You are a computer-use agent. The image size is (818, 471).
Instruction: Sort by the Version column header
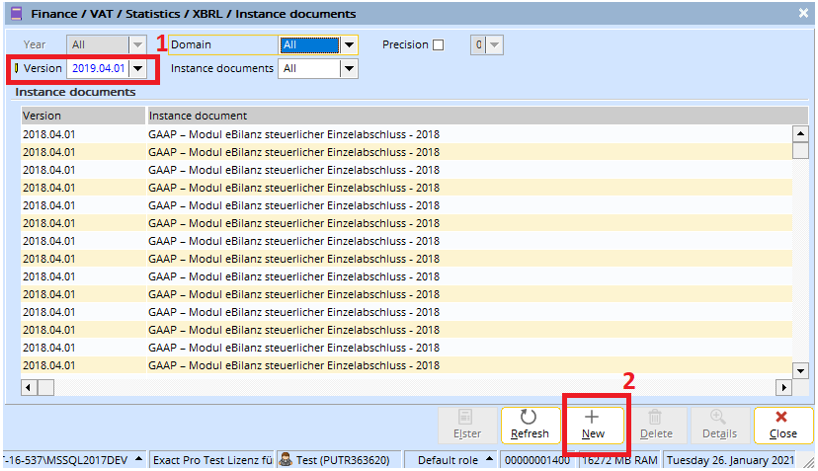tap(83, 116)
